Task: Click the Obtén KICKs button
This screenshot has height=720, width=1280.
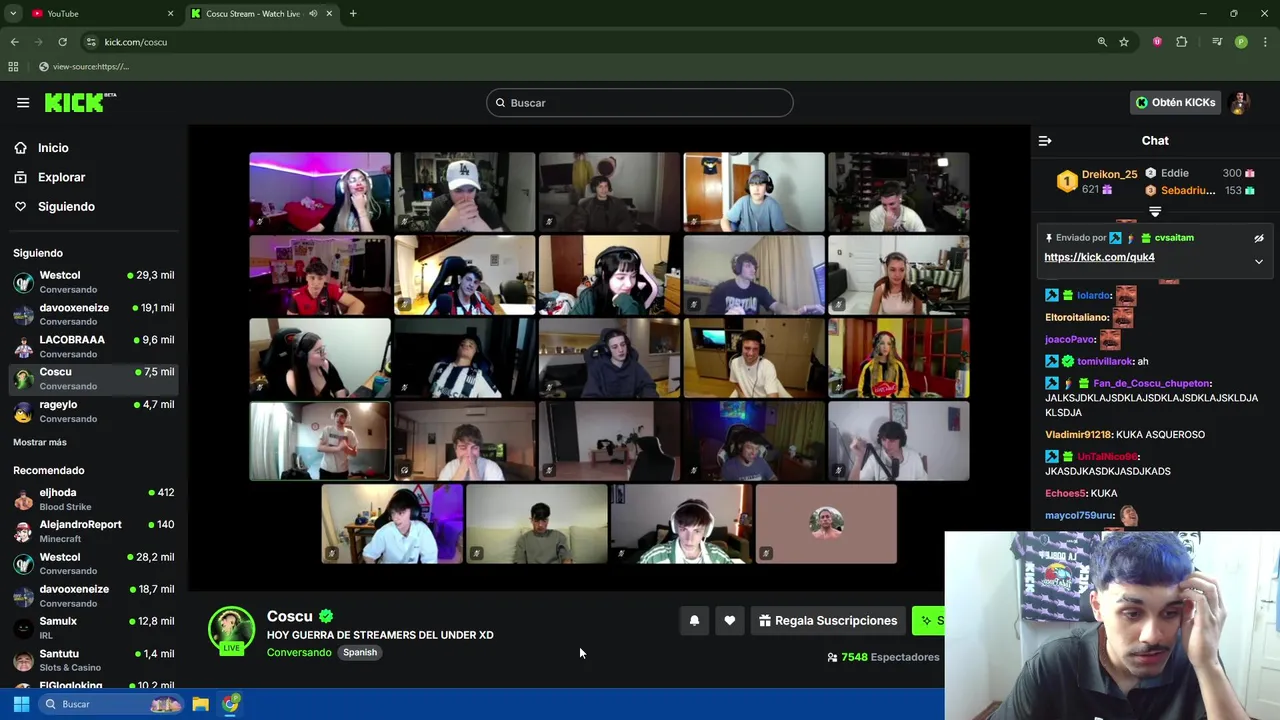Action: click(x=1176, y=102)
